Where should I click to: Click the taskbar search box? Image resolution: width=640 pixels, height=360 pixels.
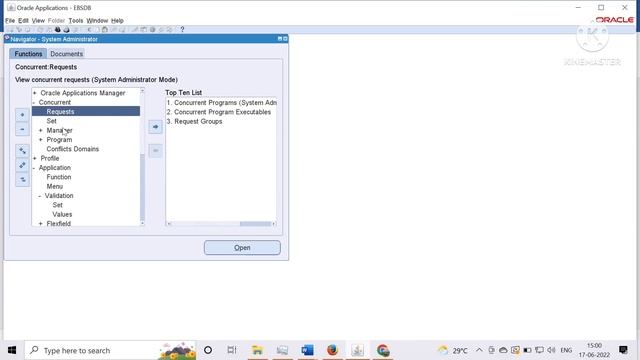[x=110, y=350]
